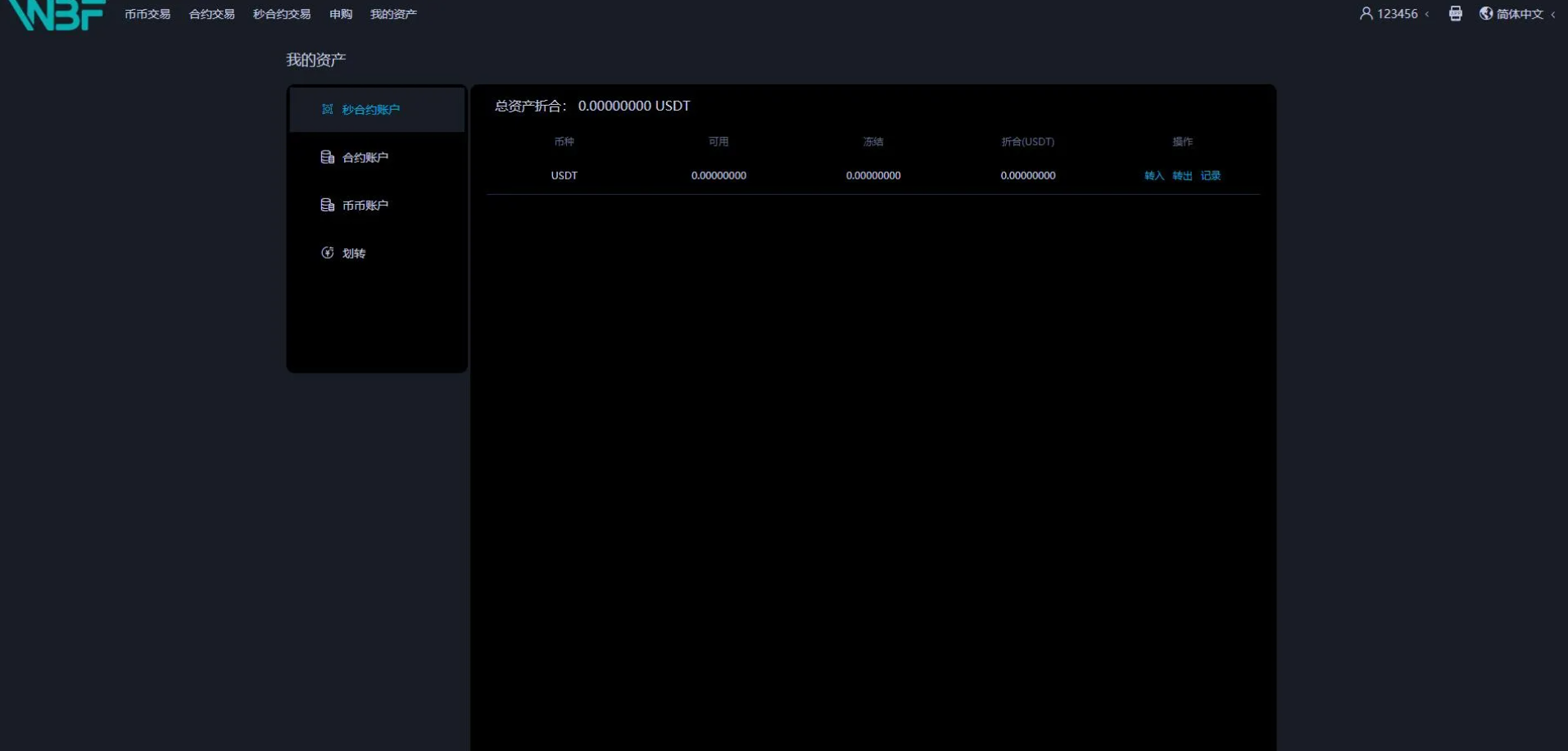Click the 转出 link for USDT

coord(1181,175)
